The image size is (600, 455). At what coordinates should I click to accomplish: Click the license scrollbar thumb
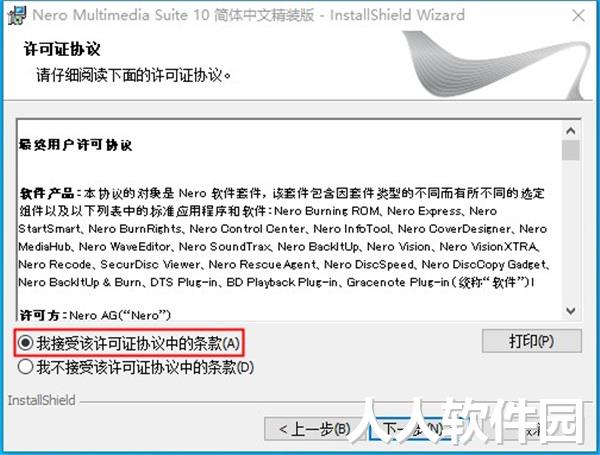coord(571,150)
